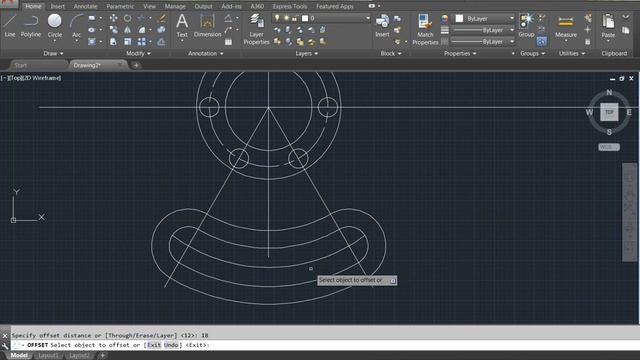This screenshot has width=640, height=360.
Task: Open the WCS coordinate system dropdown
Action: coord(609,147)
